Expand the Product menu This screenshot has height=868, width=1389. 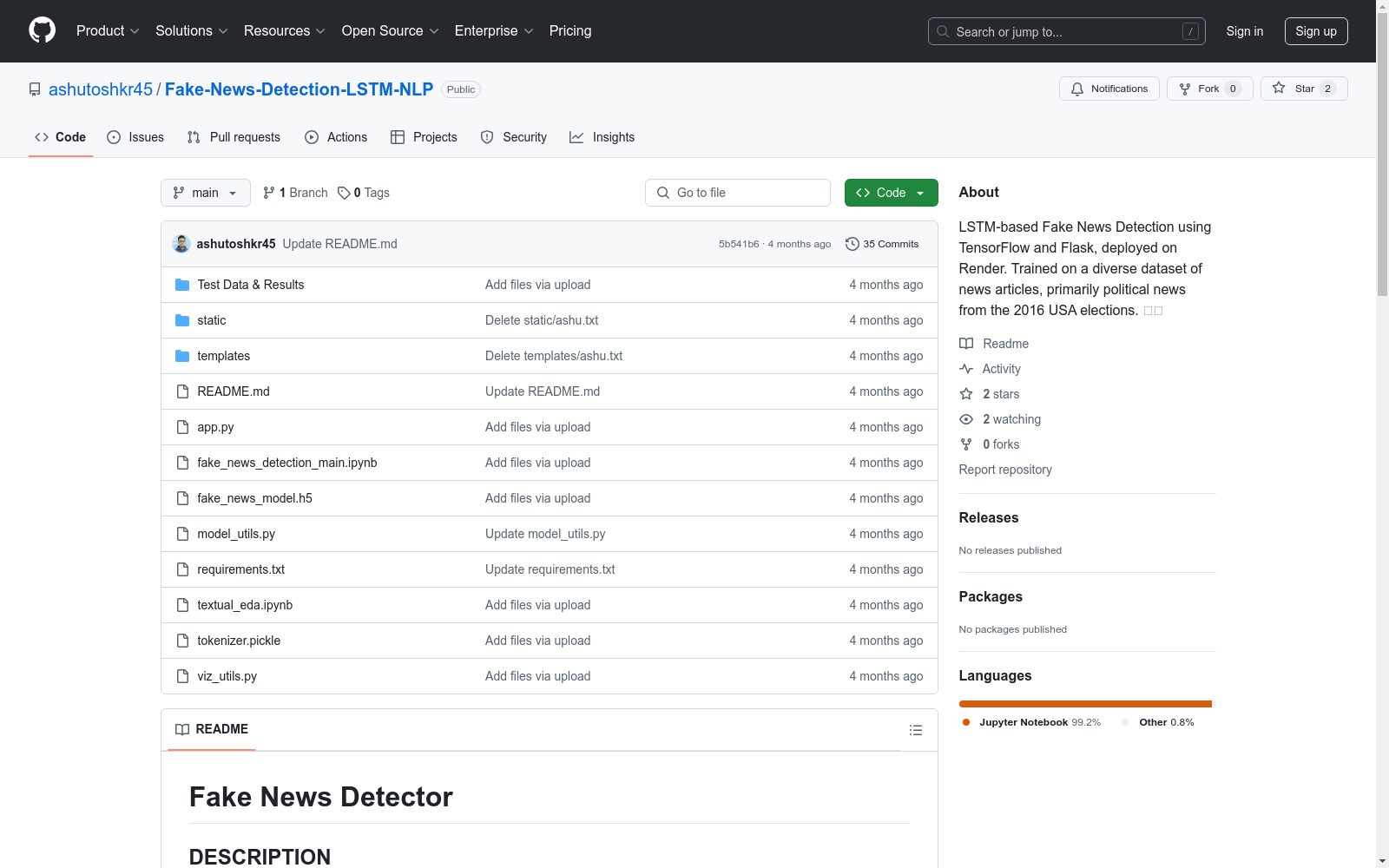pos(108,31)
